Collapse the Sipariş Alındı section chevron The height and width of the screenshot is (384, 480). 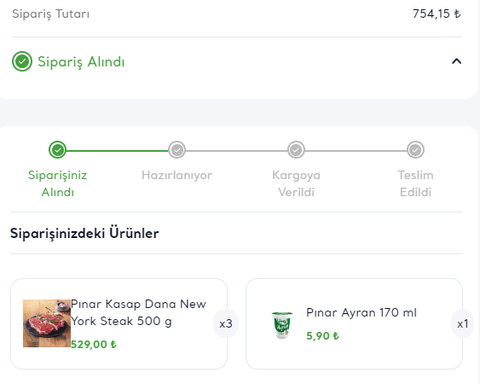coord(456,61)
